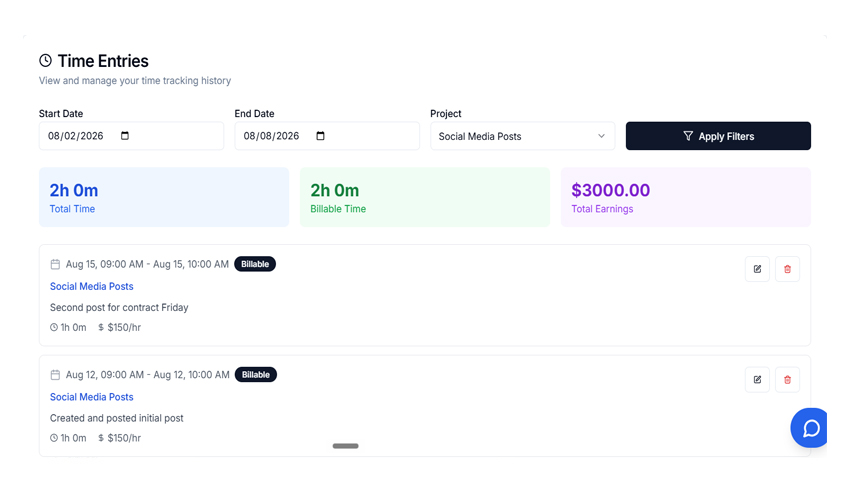Click the calendar icon on the Aug 15 entry

pyautogui.click(x=55, y=264)
